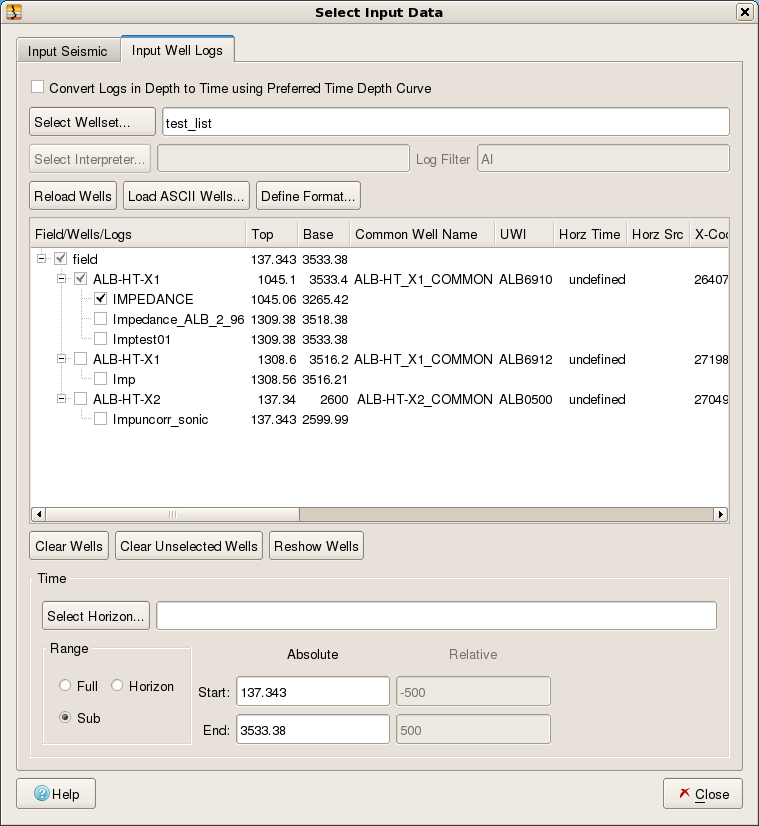This screenshot has width=759, height=826.
Task: Click the Reload Wells button
Action: 73,196
